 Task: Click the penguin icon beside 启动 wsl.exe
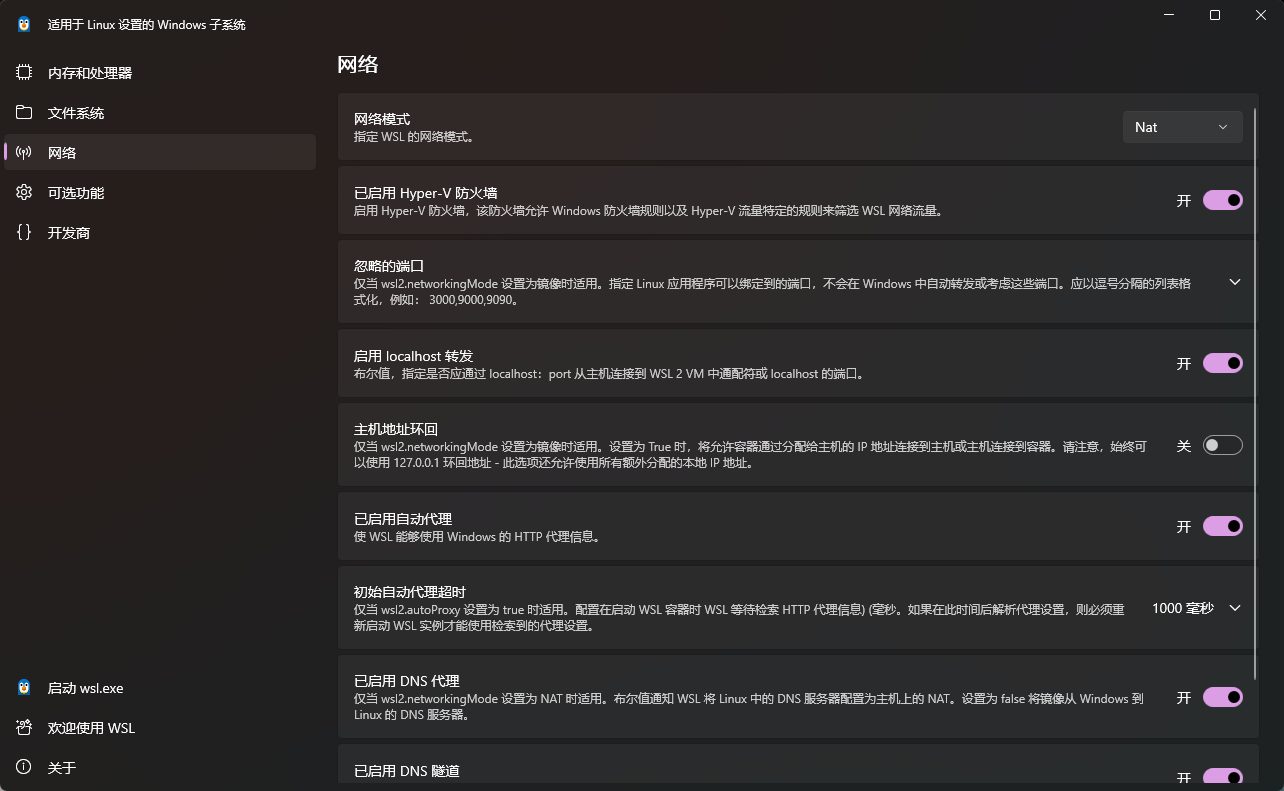pos(24,688)
